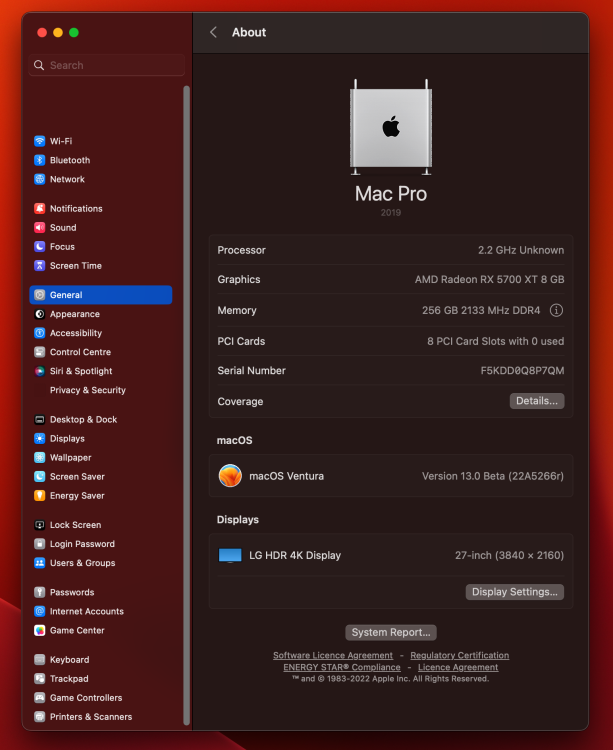613x750 pixels.
Task: Click the Users & Groups icon
Action: coord(40,563)
